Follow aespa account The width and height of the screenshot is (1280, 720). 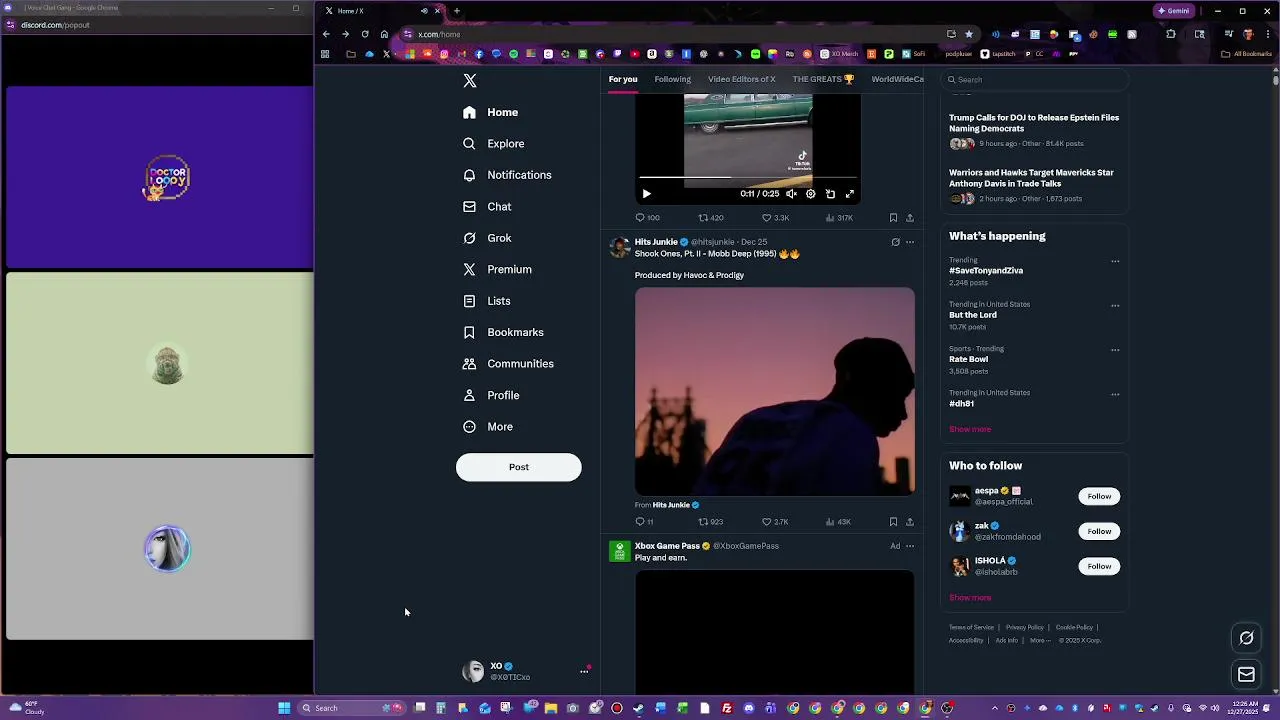[1099, 496]
